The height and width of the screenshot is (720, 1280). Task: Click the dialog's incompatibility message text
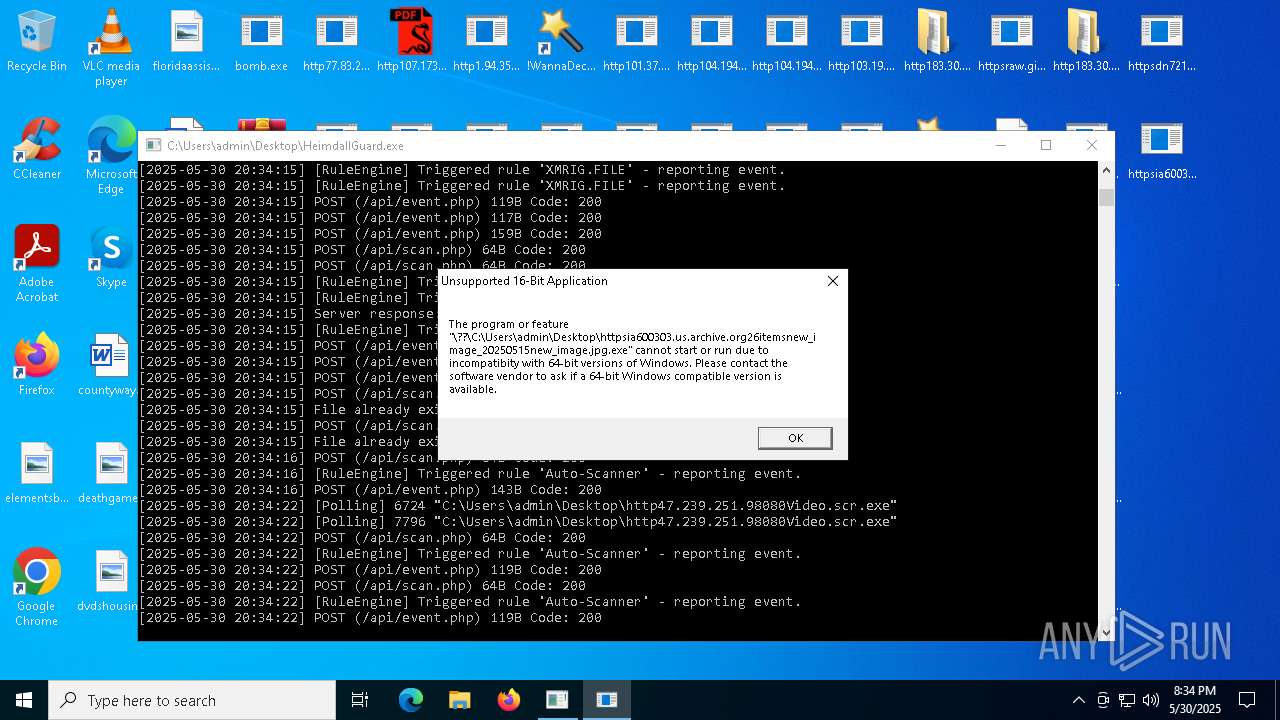[632, 357]
